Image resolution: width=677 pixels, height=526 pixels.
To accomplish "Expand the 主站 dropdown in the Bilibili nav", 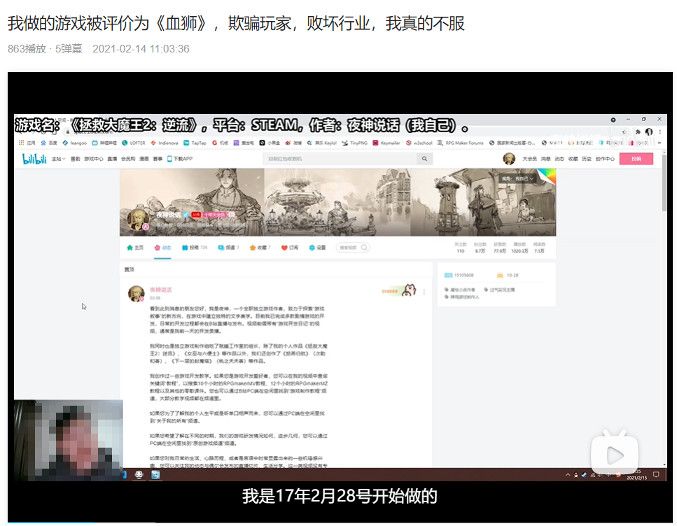I will pos(58,159).
